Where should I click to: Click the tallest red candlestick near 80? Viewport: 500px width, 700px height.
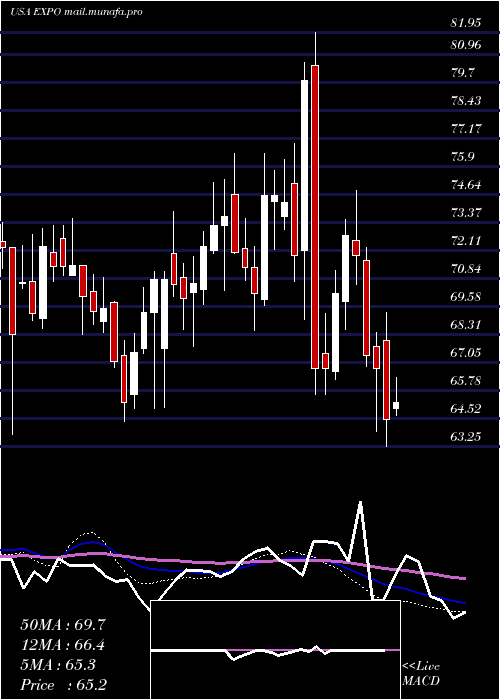[315, 217]
